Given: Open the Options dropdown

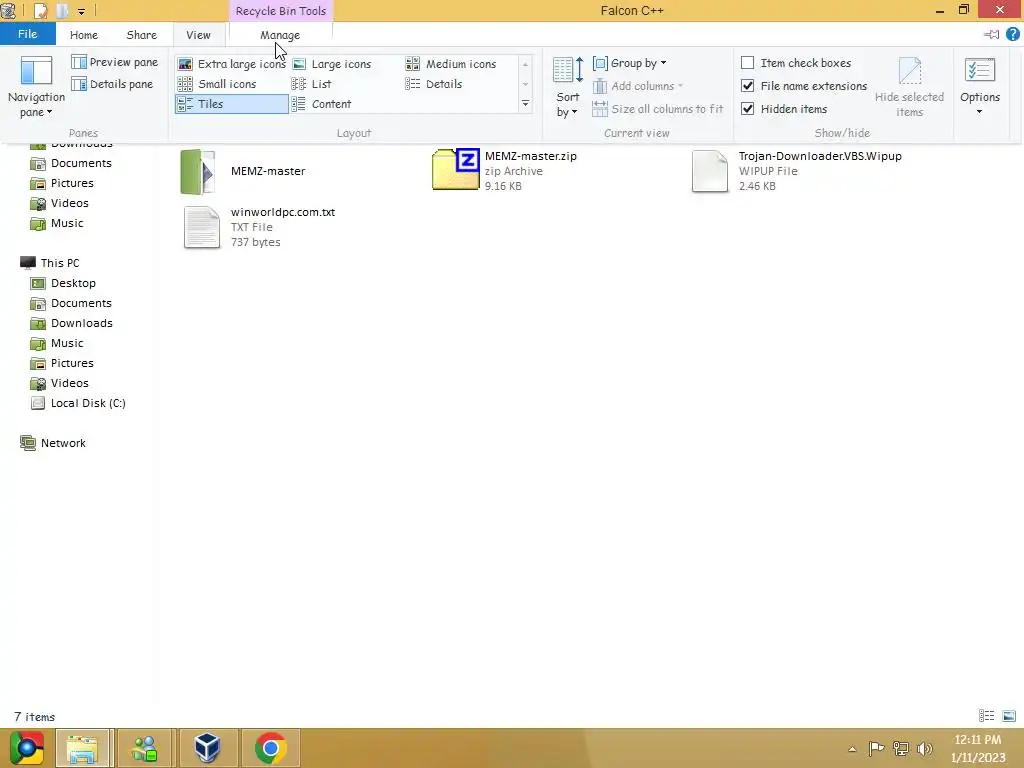Looking at the screenshot, I should point(980,87).
